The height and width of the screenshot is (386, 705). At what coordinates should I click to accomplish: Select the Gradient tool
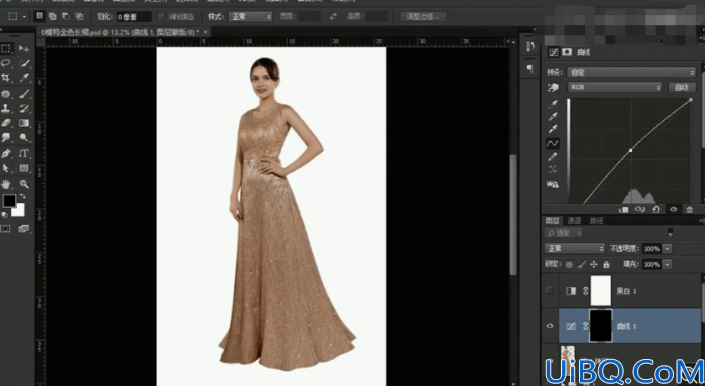pyautogui.click(x=24, y=123)
